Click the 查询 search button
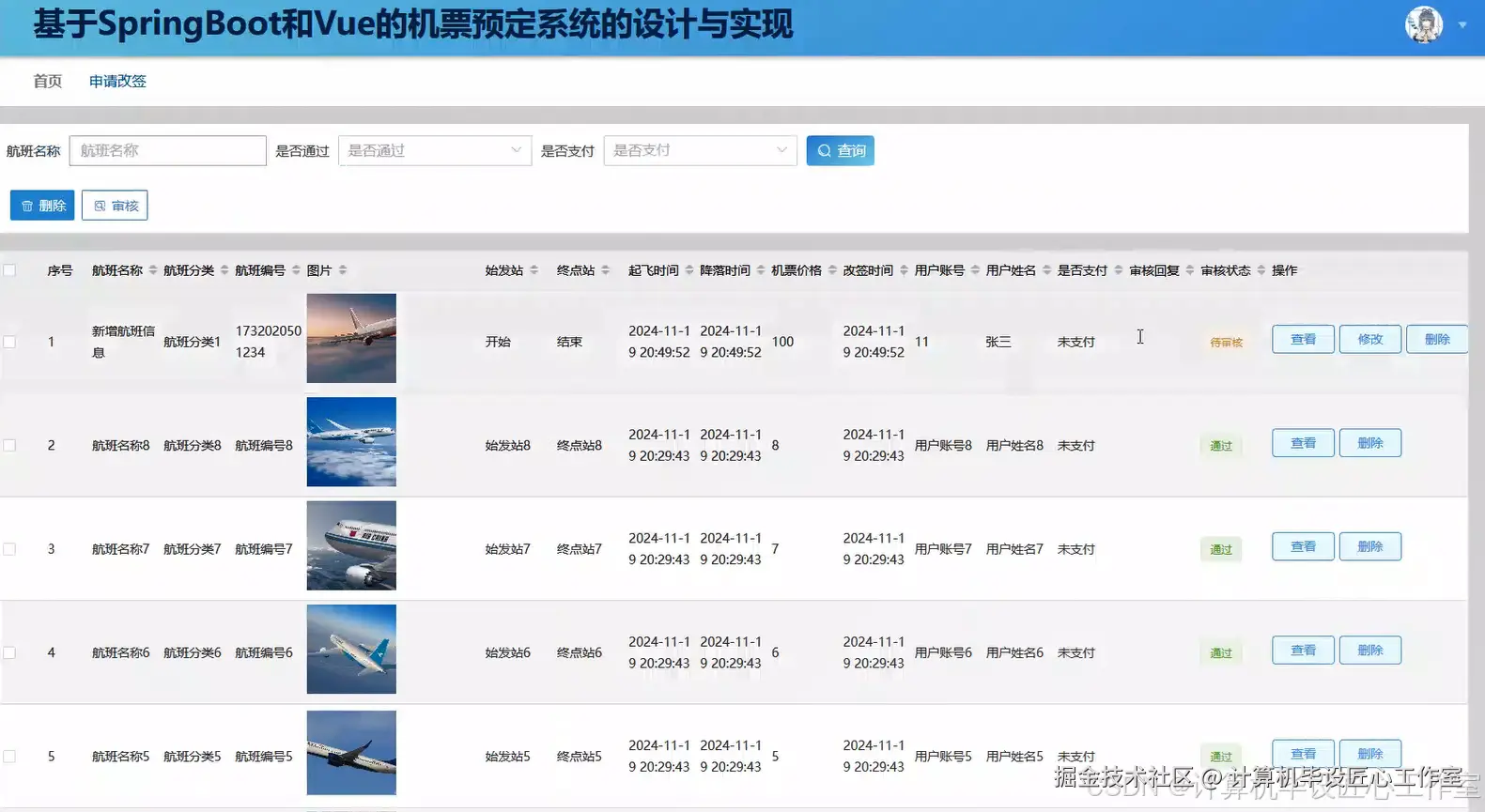The width and height of the screenshot is (1485, 812). point(840,150)
